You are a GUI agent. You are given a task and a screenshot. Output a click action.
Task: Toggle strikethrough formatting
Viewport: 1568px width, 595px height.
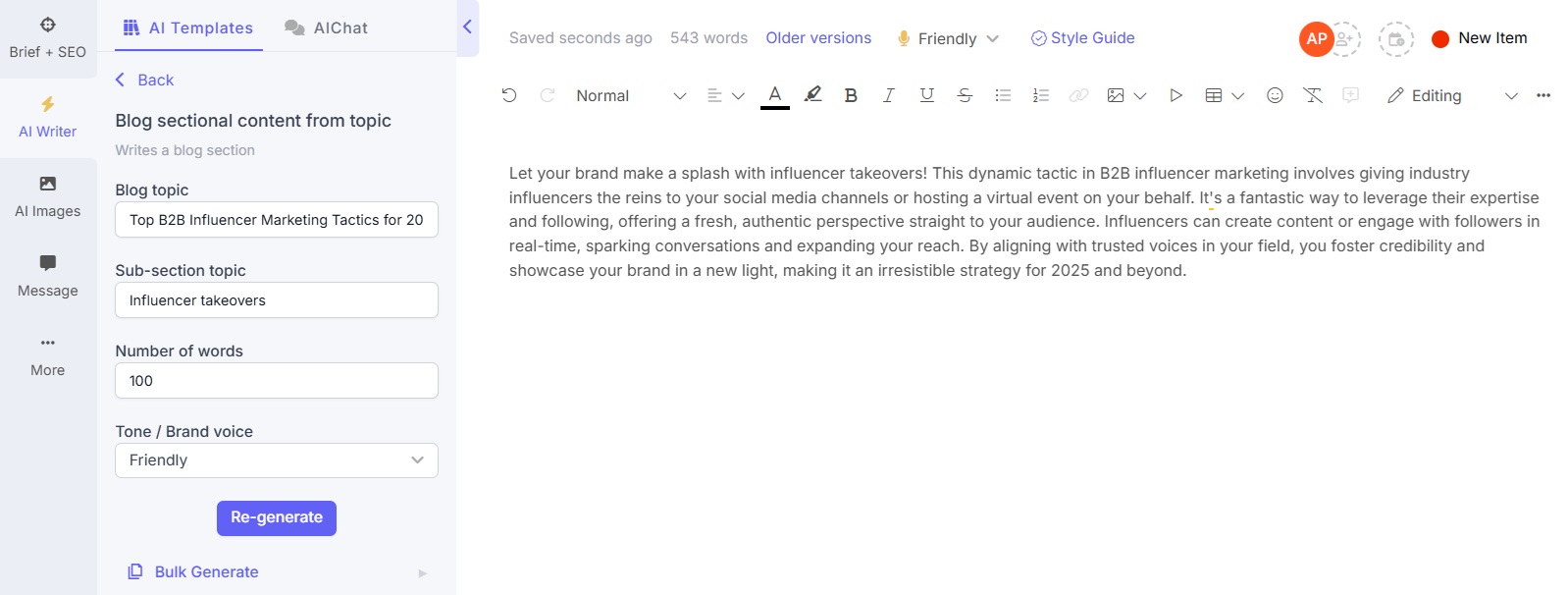pyautogui.click(x=965, y=95)
